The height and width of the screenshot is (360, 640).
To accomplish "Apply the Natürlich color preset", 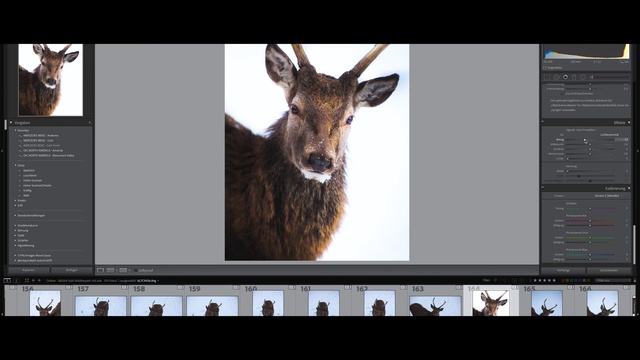I will pos(29,170).
